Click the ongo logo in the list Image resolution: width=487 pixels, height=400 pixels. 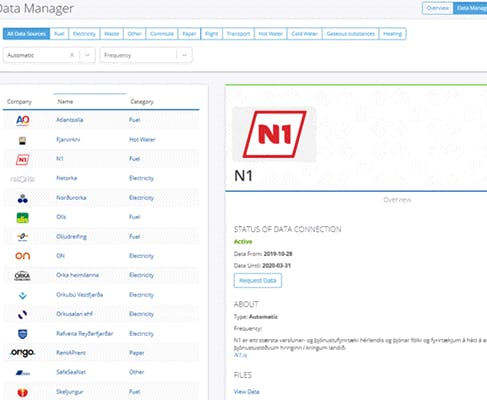pyautogui.click(x=22, y=352)
